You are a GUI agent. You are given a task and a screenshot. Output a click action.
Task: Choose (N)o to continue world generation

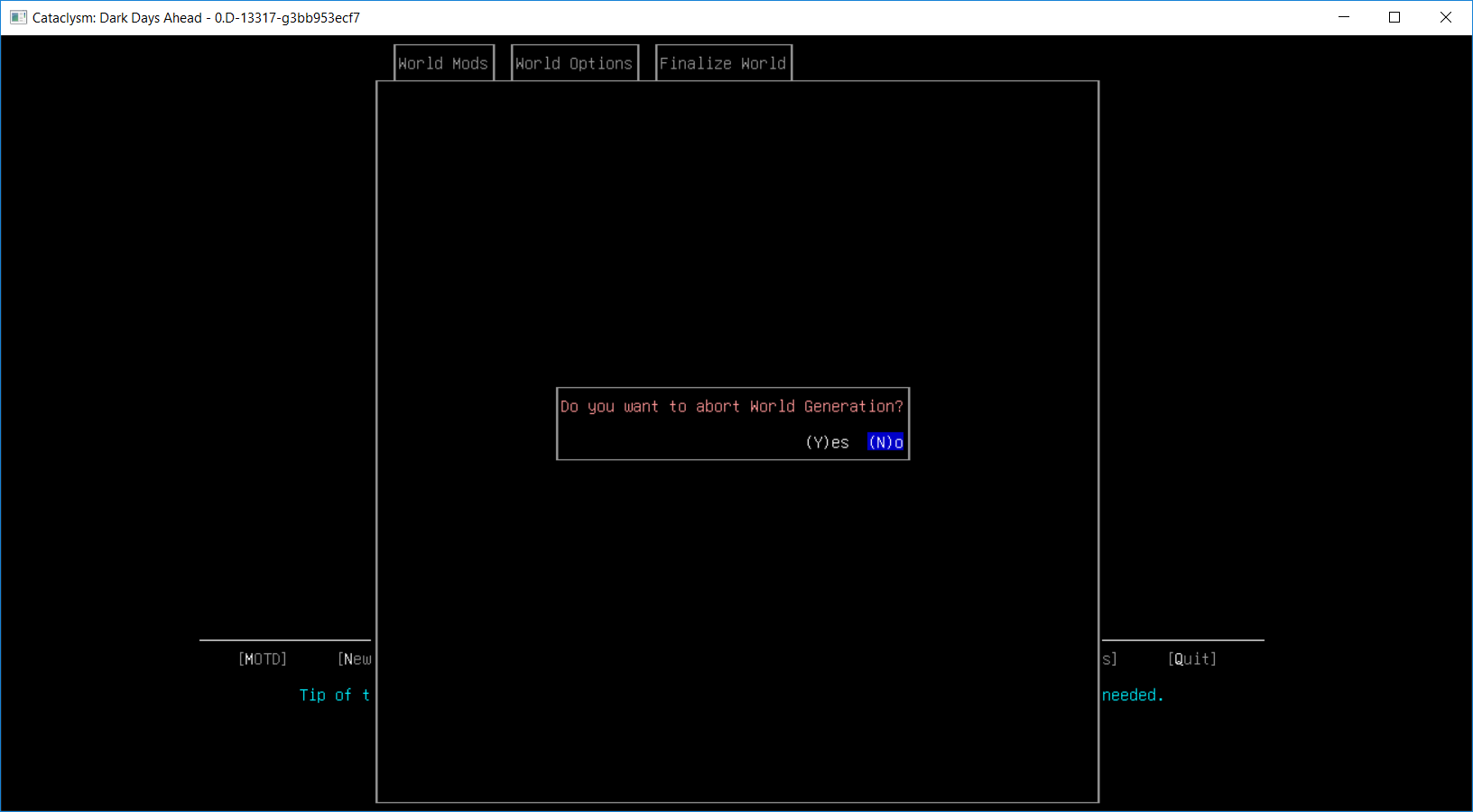coord(885,442)
